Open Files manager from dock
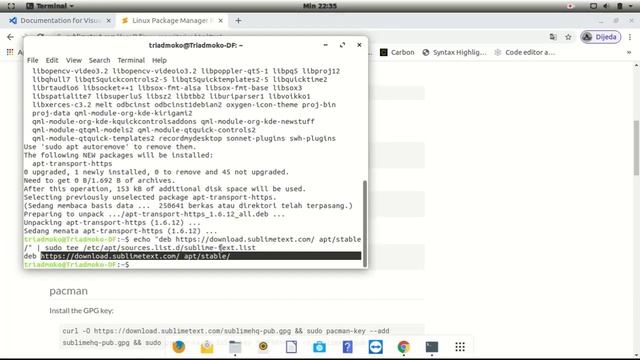Viewport: 640px width, 360px height. [x=235, y=347]
